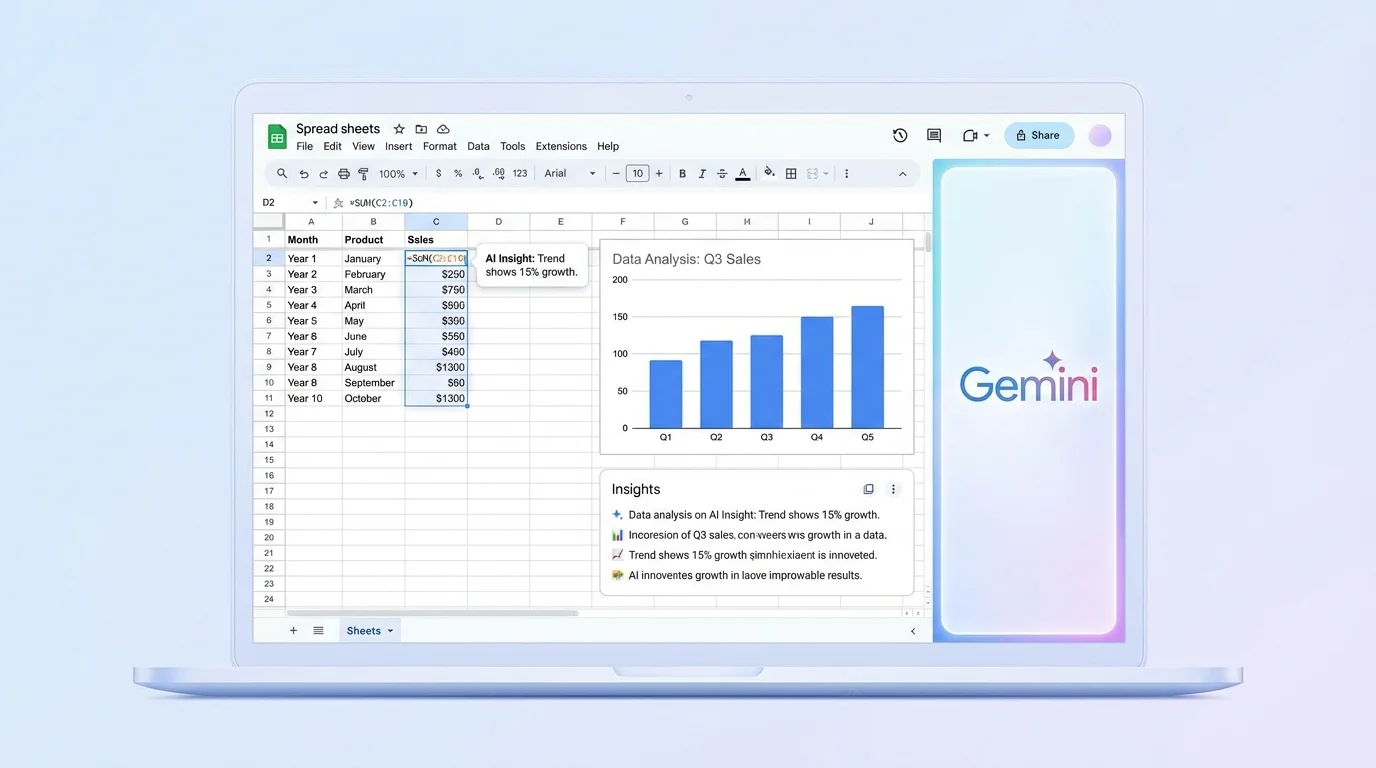
Task: Click the font size field showing 10
Action: [x=637, y=174]
